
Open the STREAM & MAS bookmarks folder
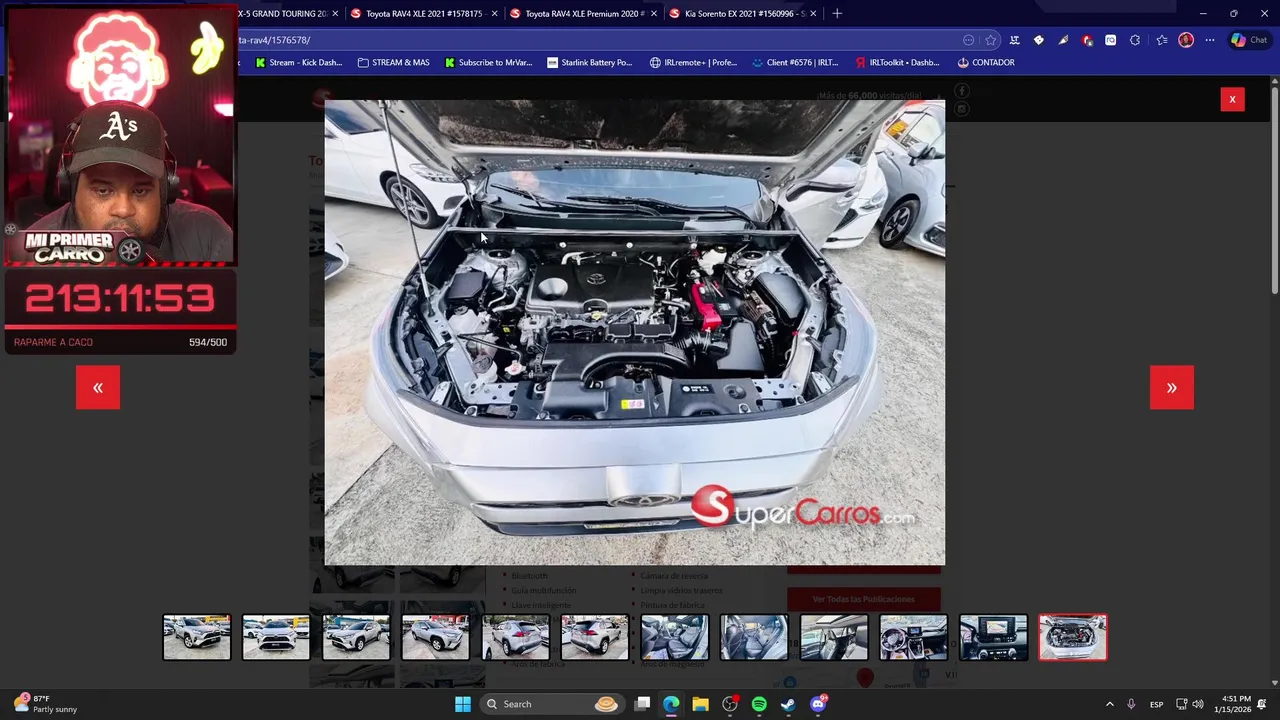393,62
